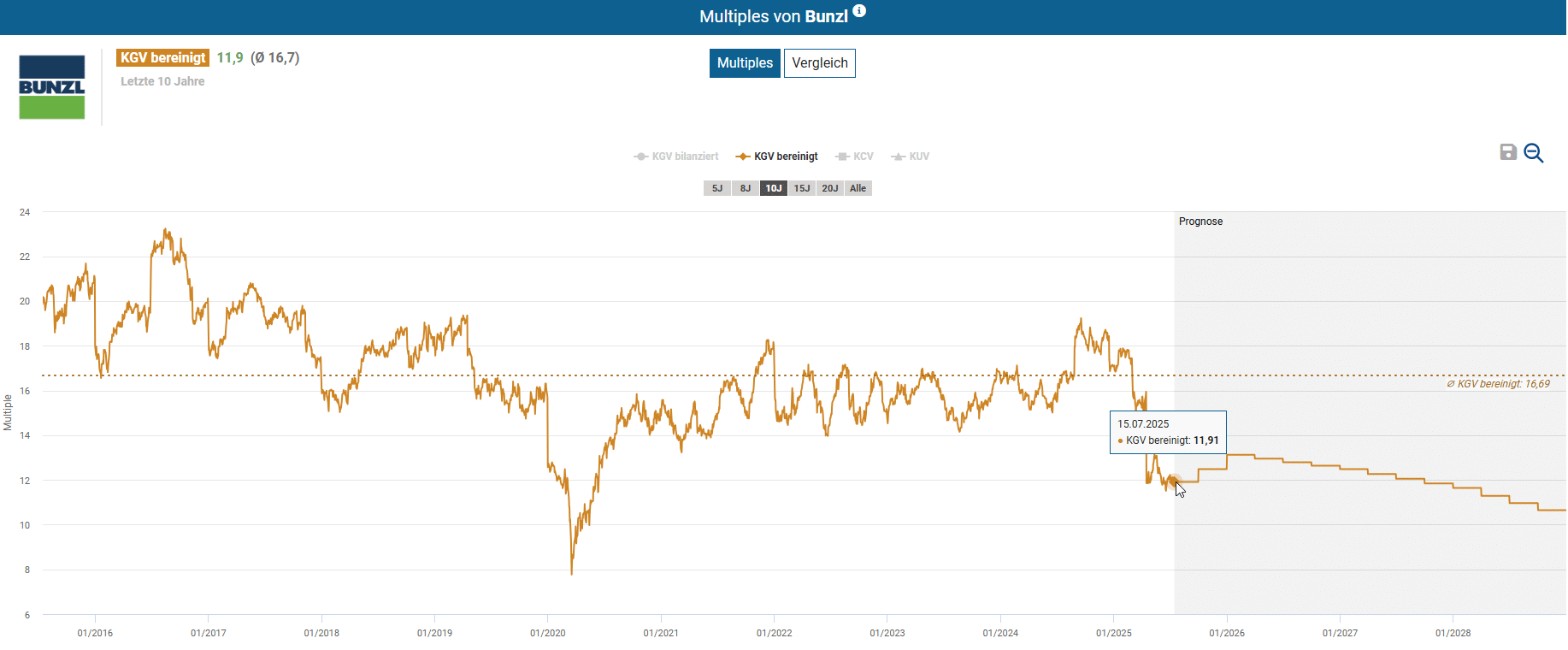1568x650 pixels.
Task: Choose the 10J time range button
Action: [x=774, y=188]
